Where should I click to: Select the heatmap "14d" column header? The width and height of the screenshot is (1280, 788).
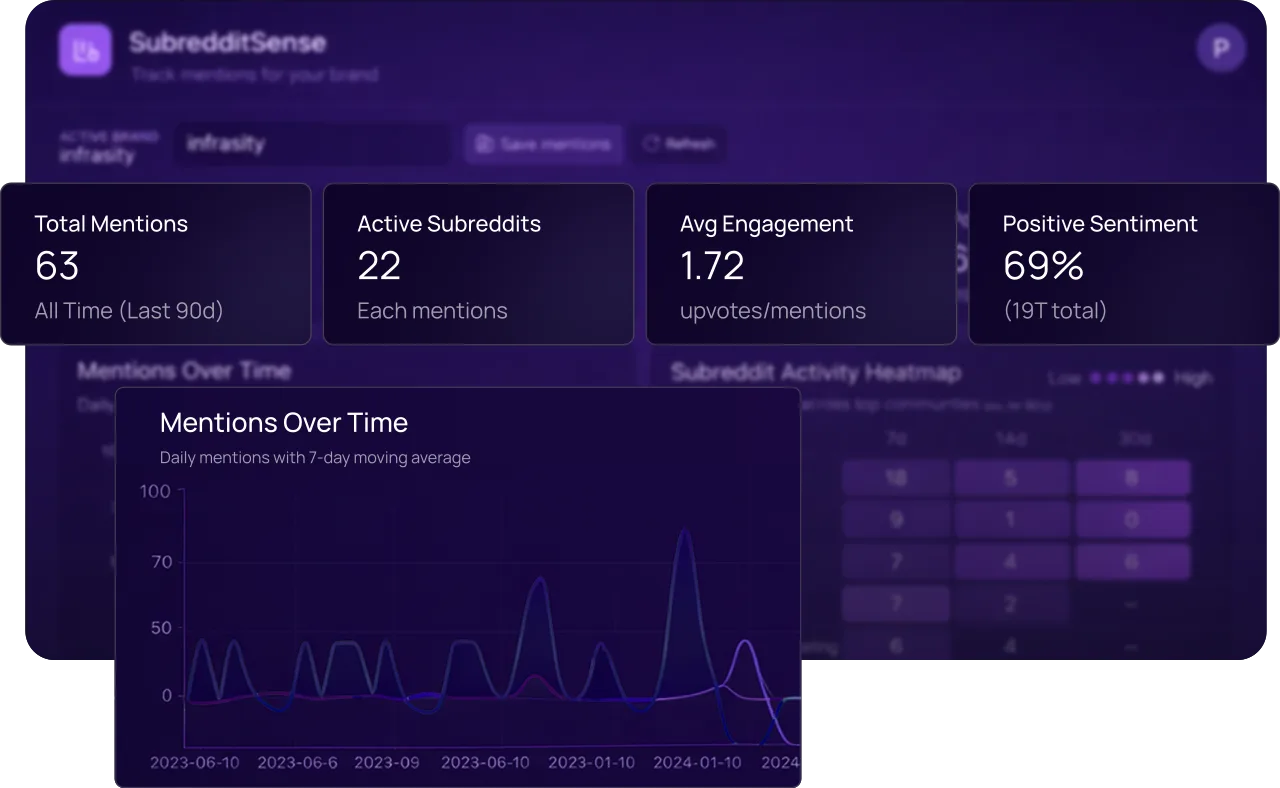(1010, 438)
